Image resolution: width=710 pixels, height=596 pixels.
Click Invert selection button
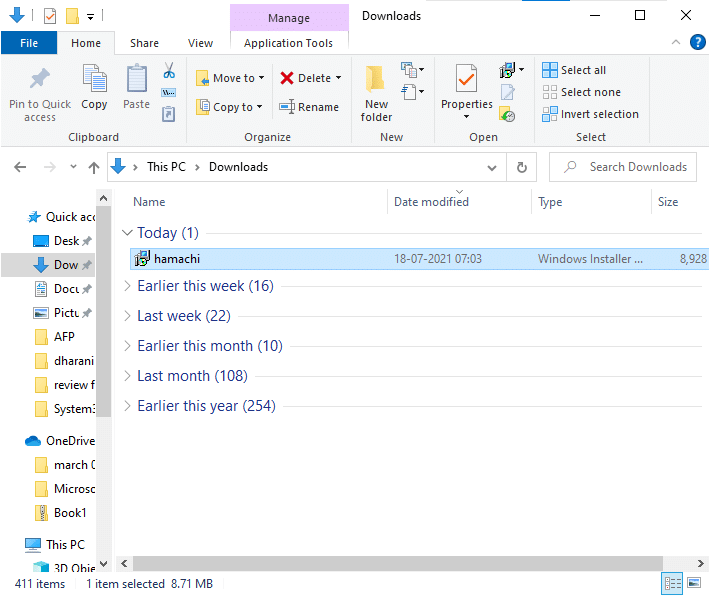coord(590,114)
